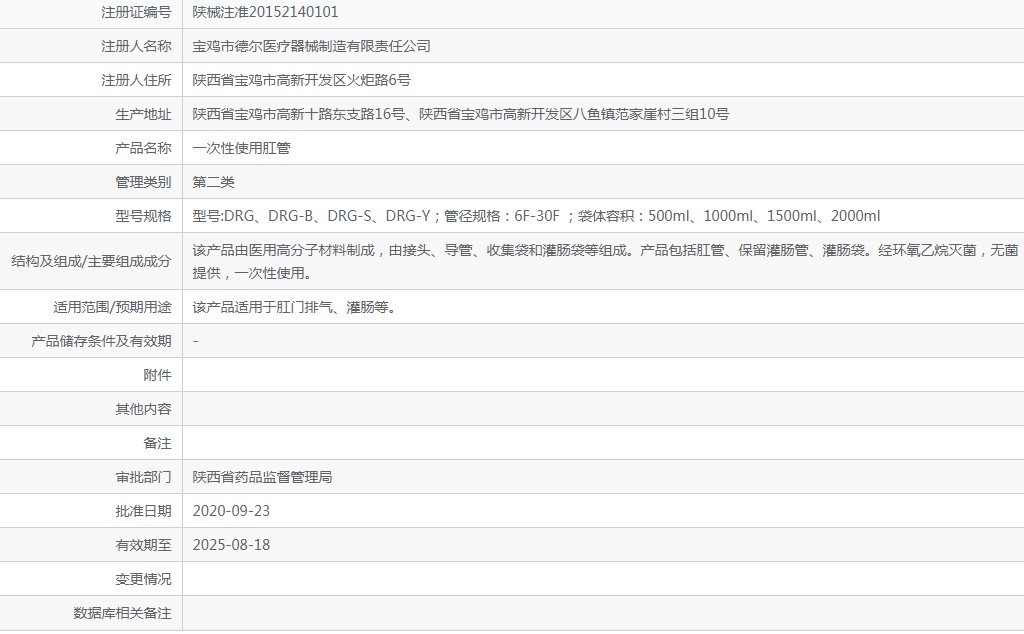This screenshot has height=634, width=1024.
Task: Click model spec text starting 型号:DRG
Action: [536, 216]
